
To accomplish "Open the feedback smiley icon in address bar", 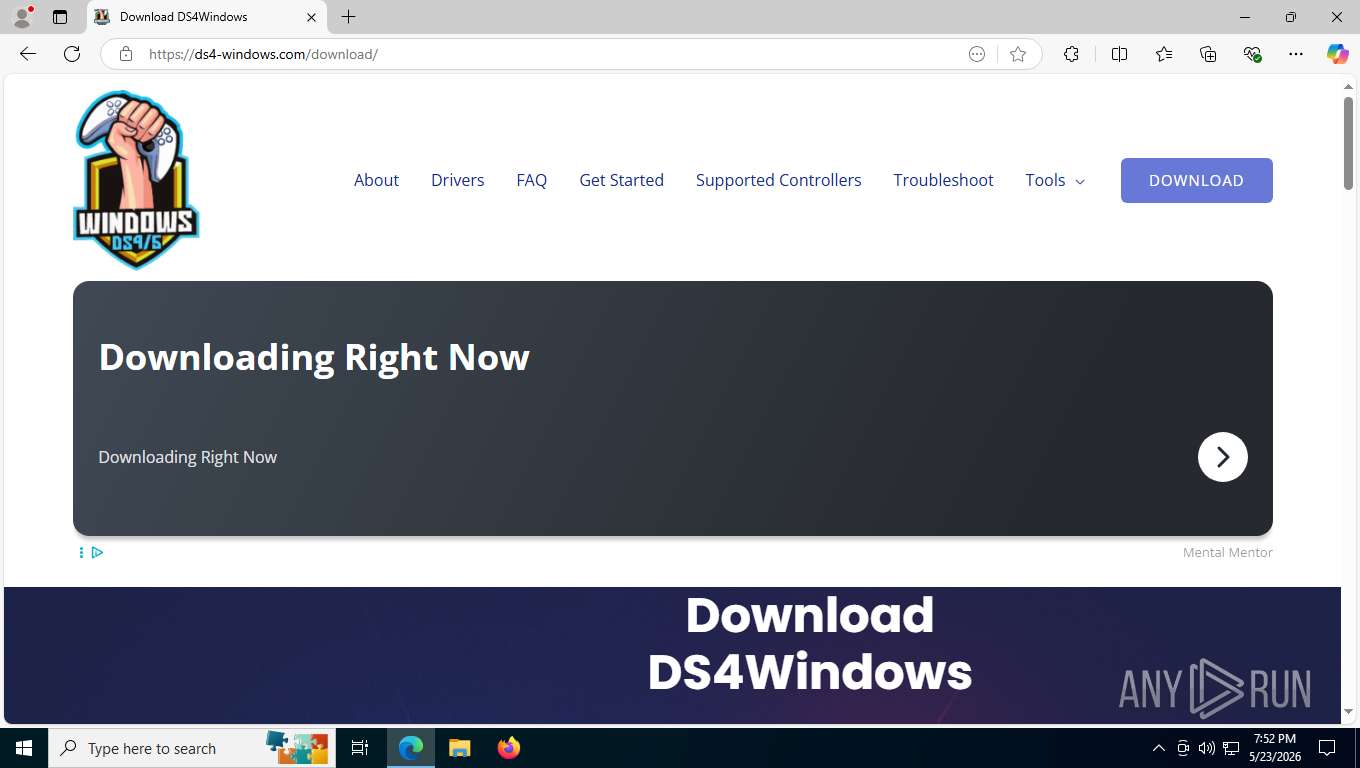I will coord(977,54).
